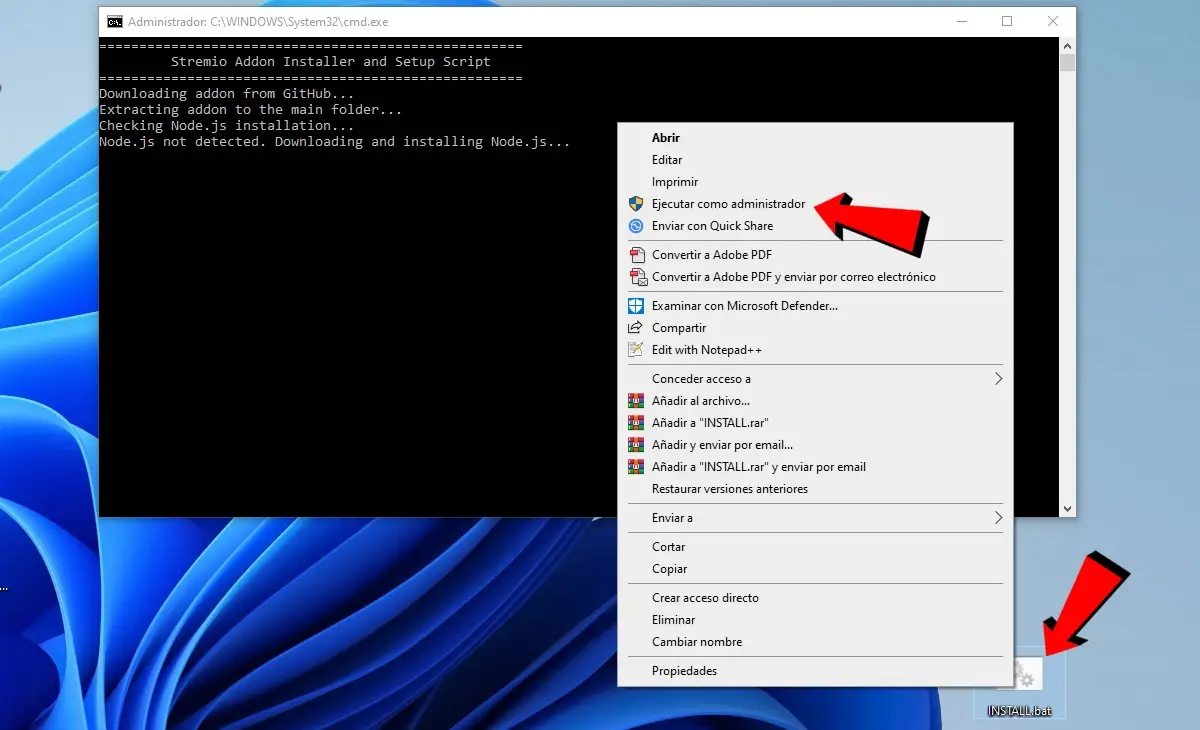Click the shield icon for Ejecutar como administrador

[635, 204]
